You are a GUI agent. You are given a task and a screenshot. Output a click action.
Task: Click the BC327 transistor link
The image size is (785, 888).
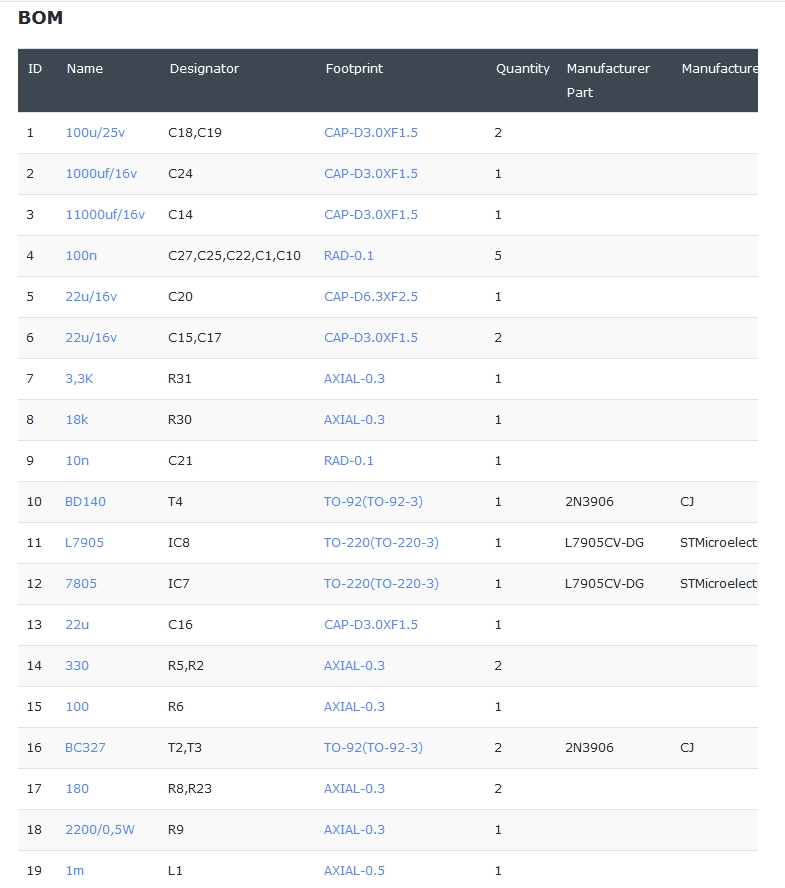pyautogui.click(x=85, y=747)
